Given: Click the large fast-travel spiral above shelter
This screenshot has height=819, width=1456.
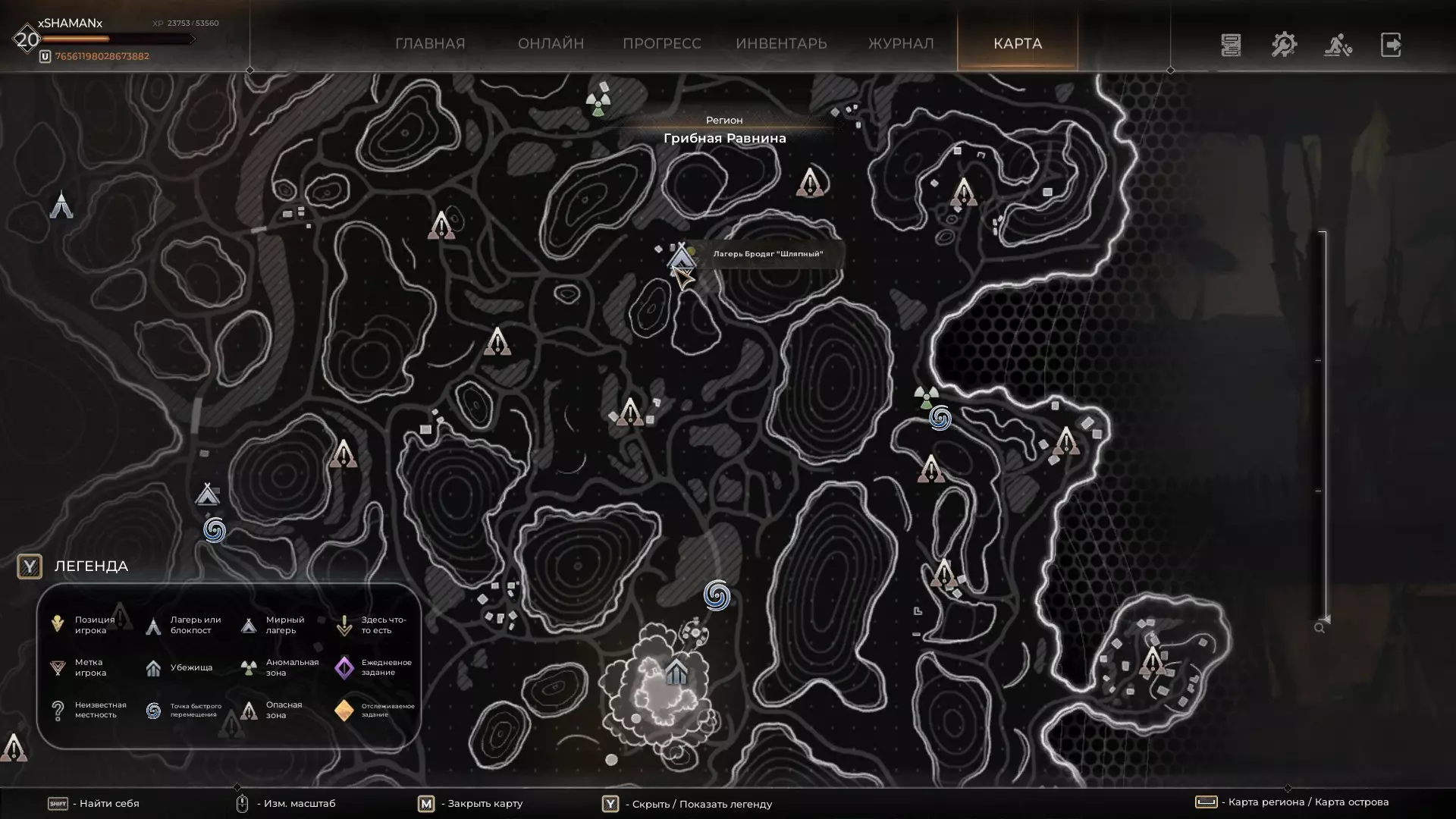Looking at the screenshot, I should [x=717, y=595].
